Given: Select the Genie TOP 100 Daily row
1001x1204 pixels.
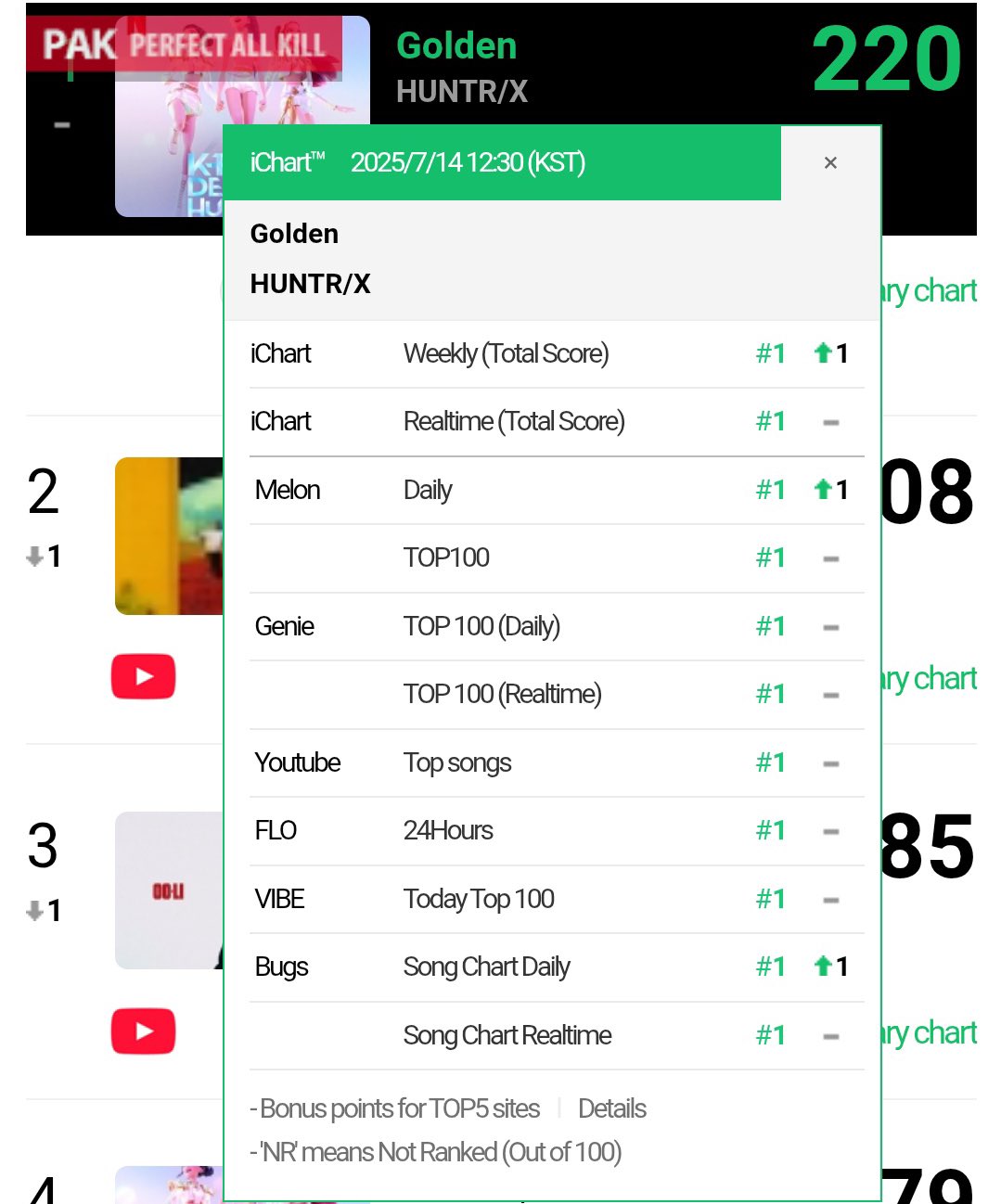Looking at the screenshot, I should [x=557, y=626].
